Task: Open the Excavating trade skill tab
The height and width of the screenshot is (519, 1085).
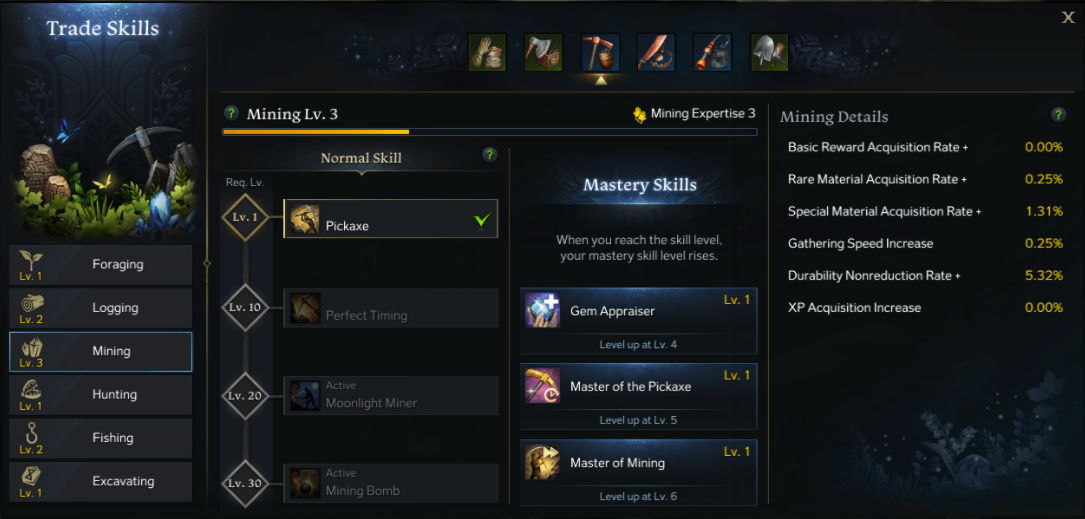Action: pos(100,482)
